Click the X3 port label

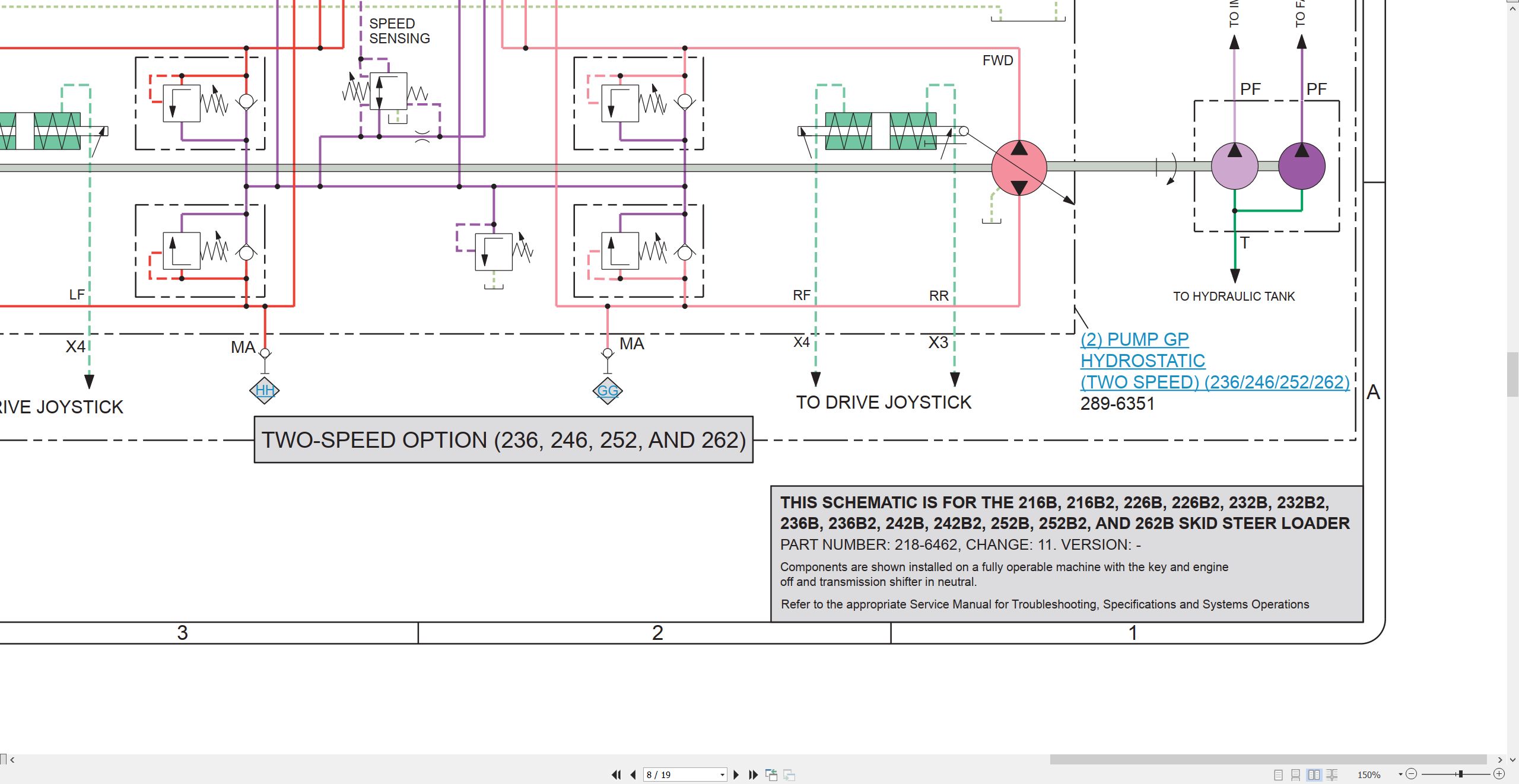[938, 343]
